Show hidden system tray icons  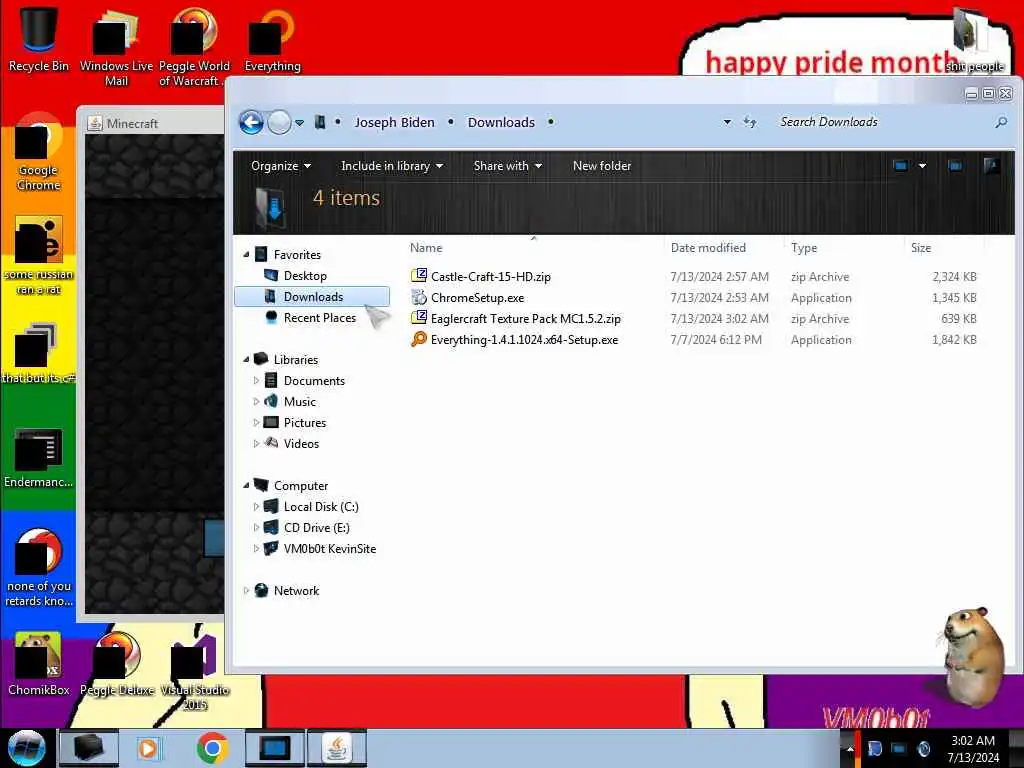850,748
